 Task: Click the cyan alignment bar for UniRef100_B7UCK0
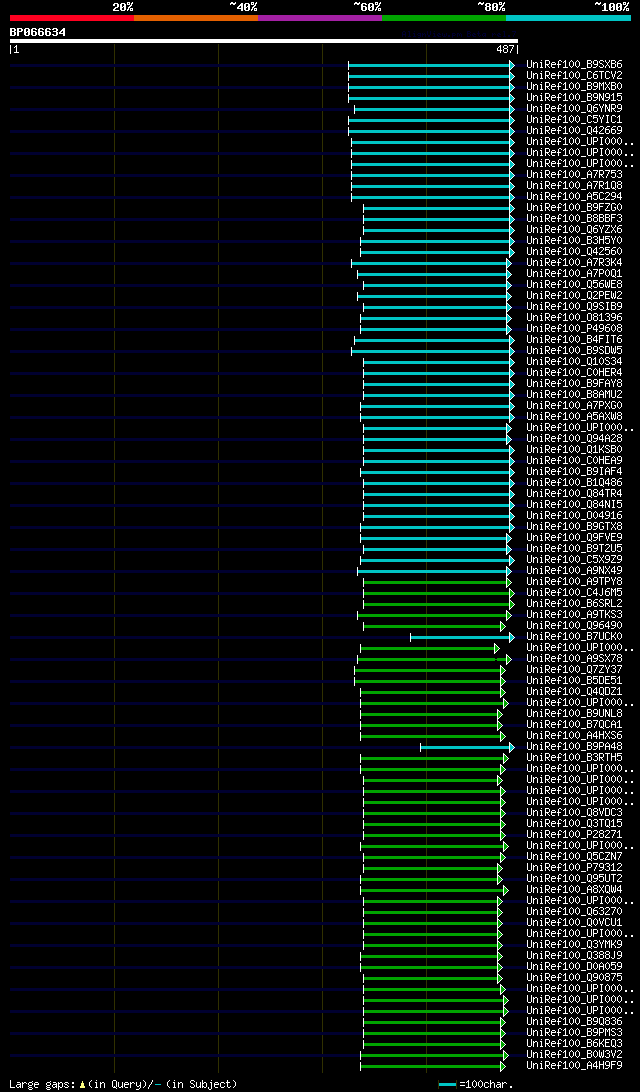tap(462, 637)
